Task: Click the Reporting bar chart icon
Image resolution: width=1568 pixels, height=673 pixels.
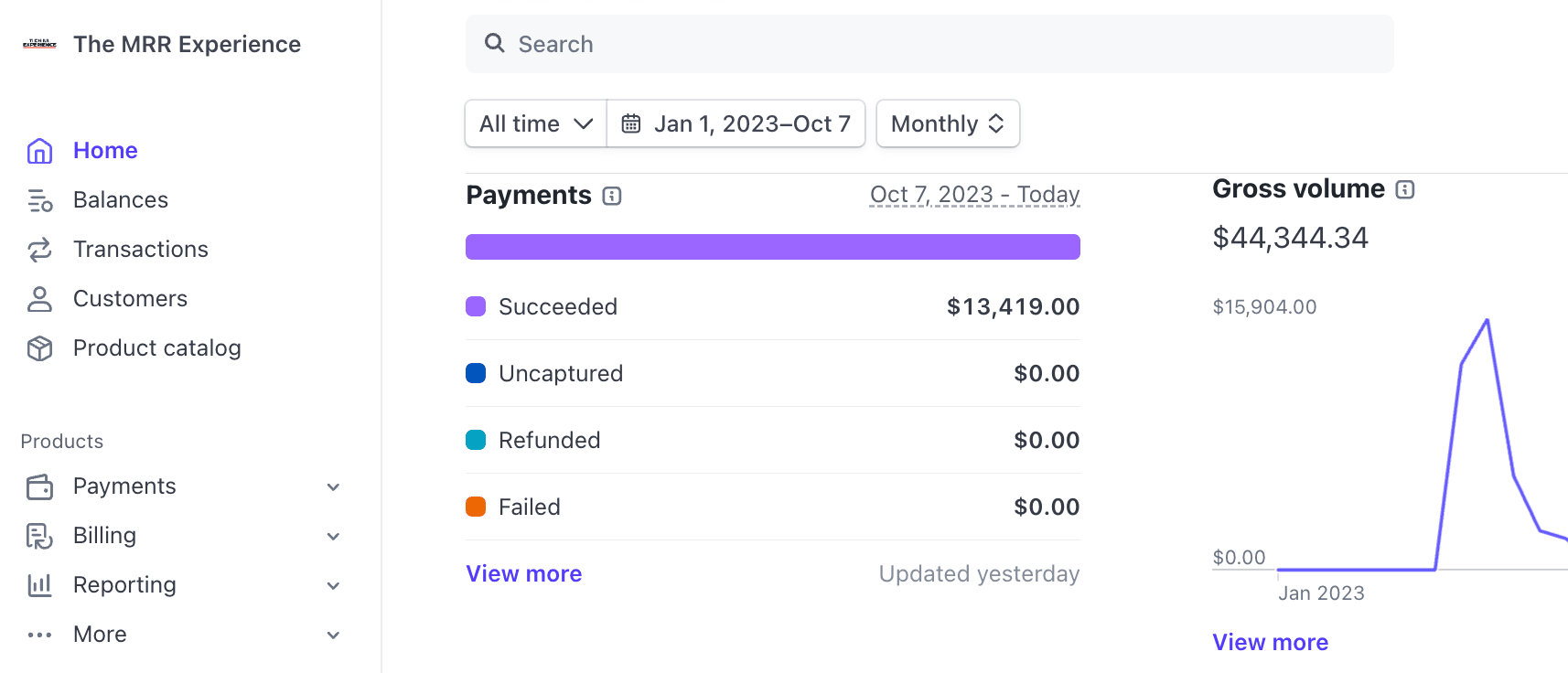Action: (x=39, y=585)
